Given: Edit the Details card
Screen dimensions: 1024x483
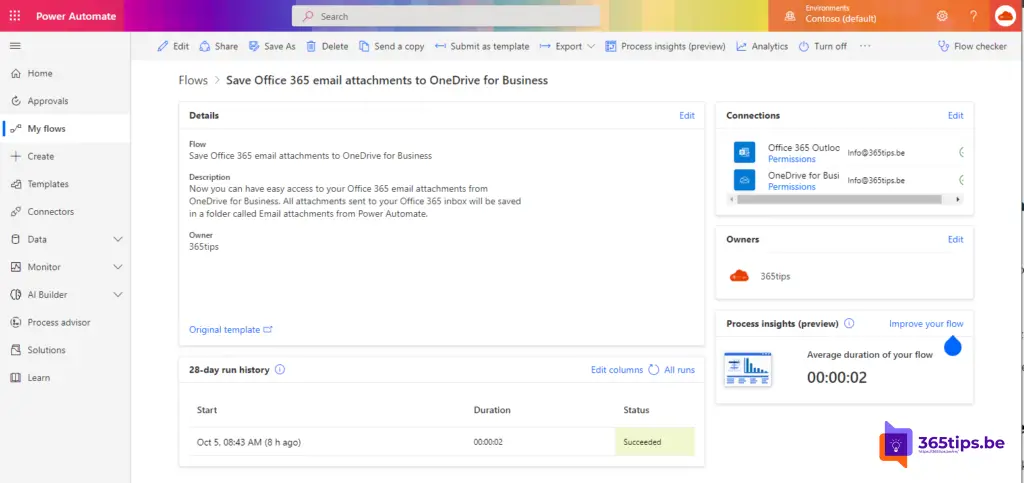Looking at the screenshot, I should [686, 116].
